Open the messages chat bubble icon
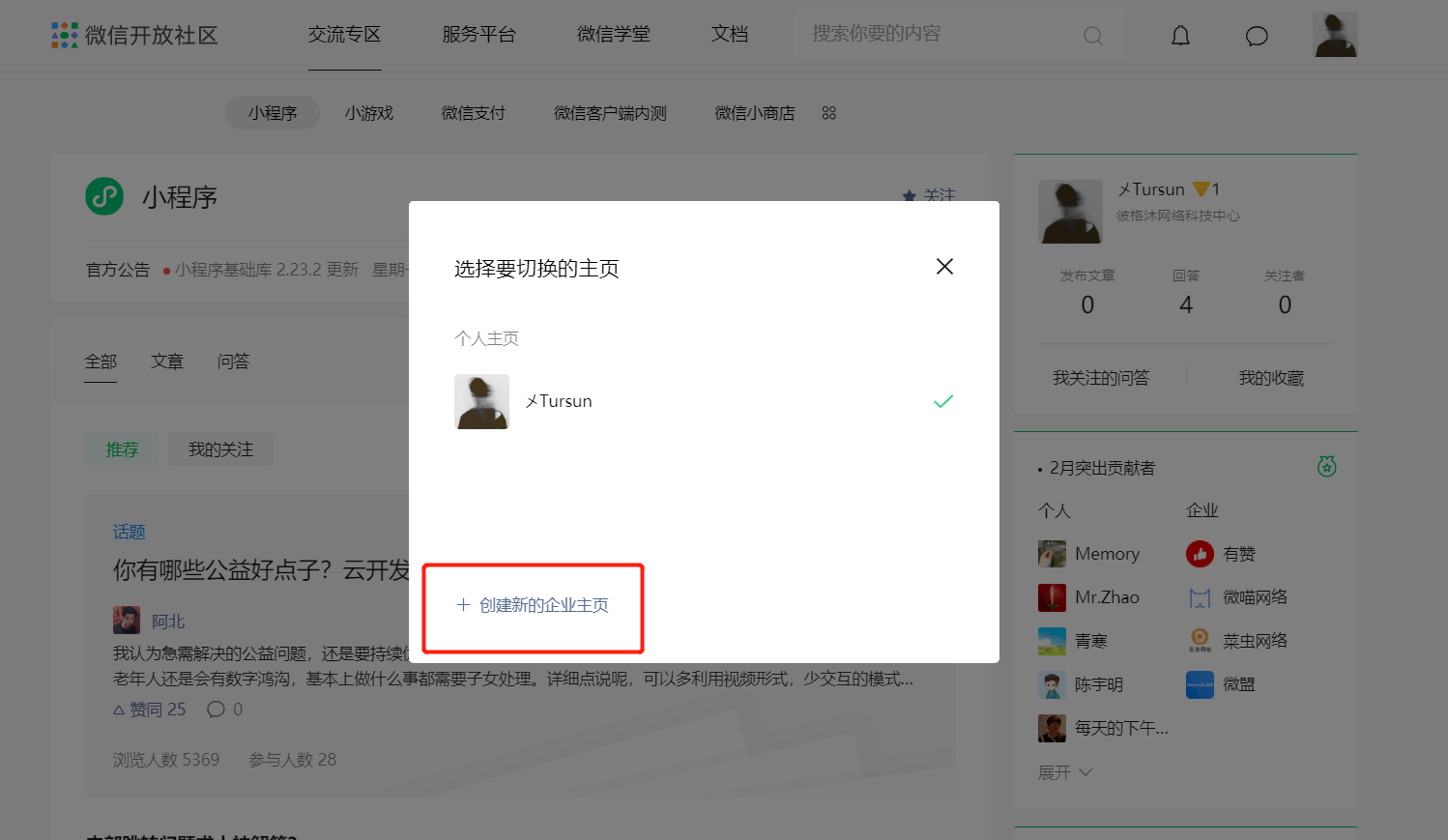The width and height of the screenshot is (1448, 840). [x=1257, y=36]
